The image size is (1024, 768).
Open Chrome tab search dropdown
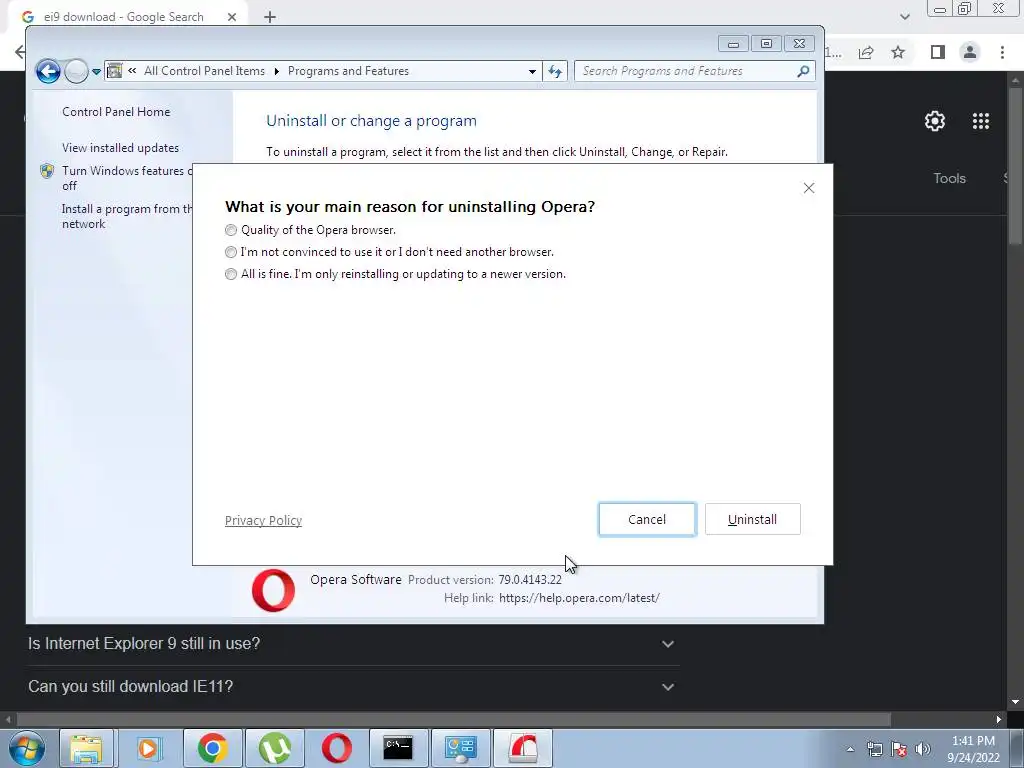pos(904,17)
